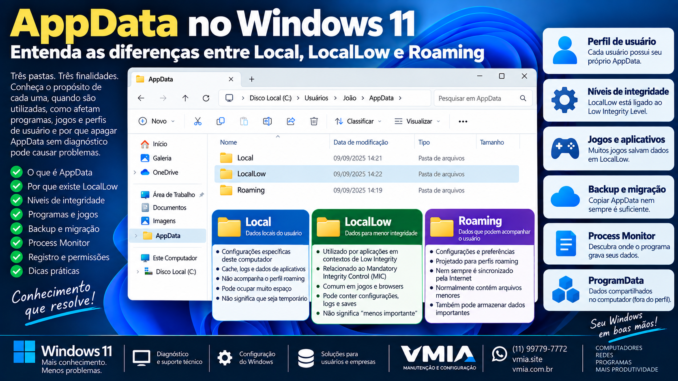This screenshot has width=678, height=381.
Task: Click the purple Roaming info card header
Action: tap(480, 227)
